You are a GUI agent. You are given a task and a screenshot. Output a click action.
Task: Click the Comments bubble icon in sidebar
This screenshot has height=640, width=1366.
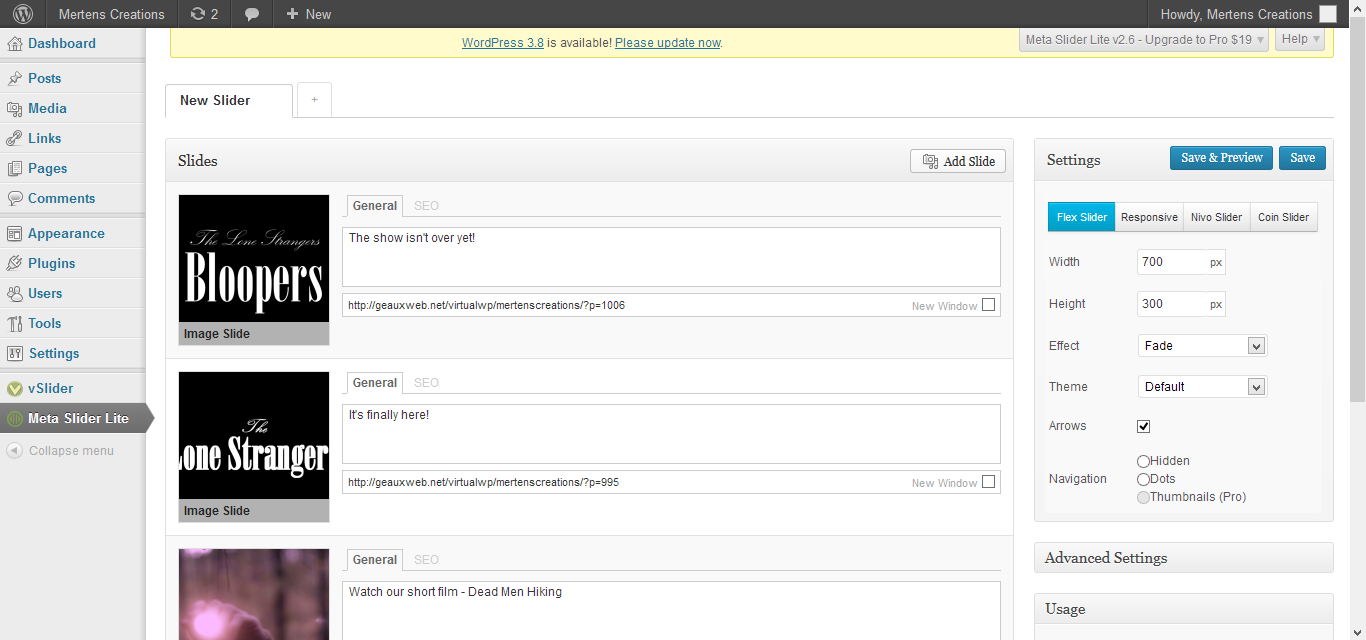(14, 199)
